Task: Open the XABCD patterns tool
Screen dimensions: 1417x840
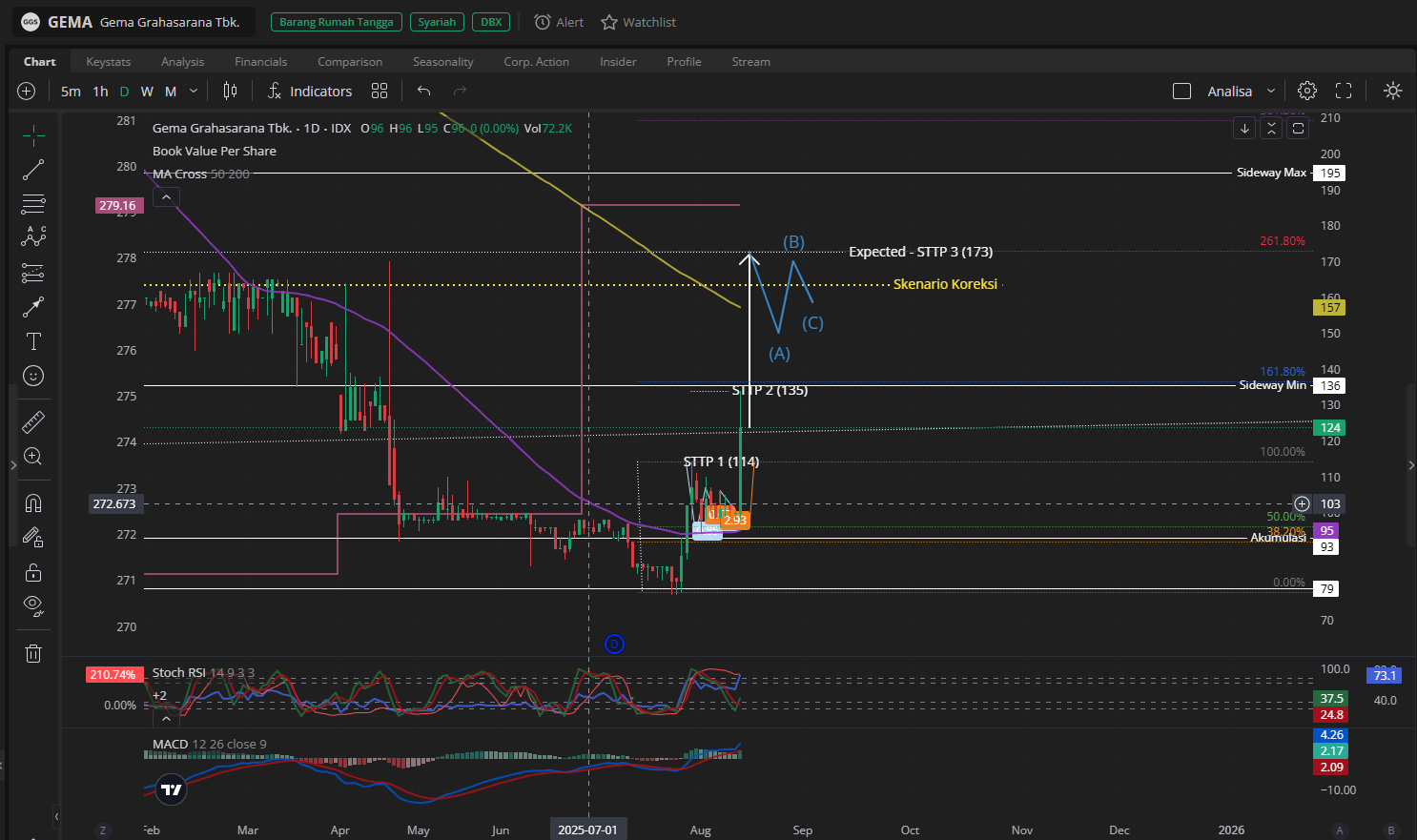Action: pos(33,237)
